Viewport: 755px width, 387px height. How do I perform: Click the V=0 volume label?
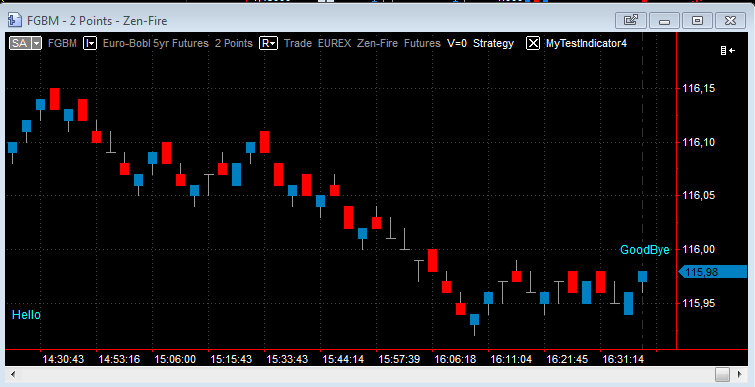click(457, 43)
